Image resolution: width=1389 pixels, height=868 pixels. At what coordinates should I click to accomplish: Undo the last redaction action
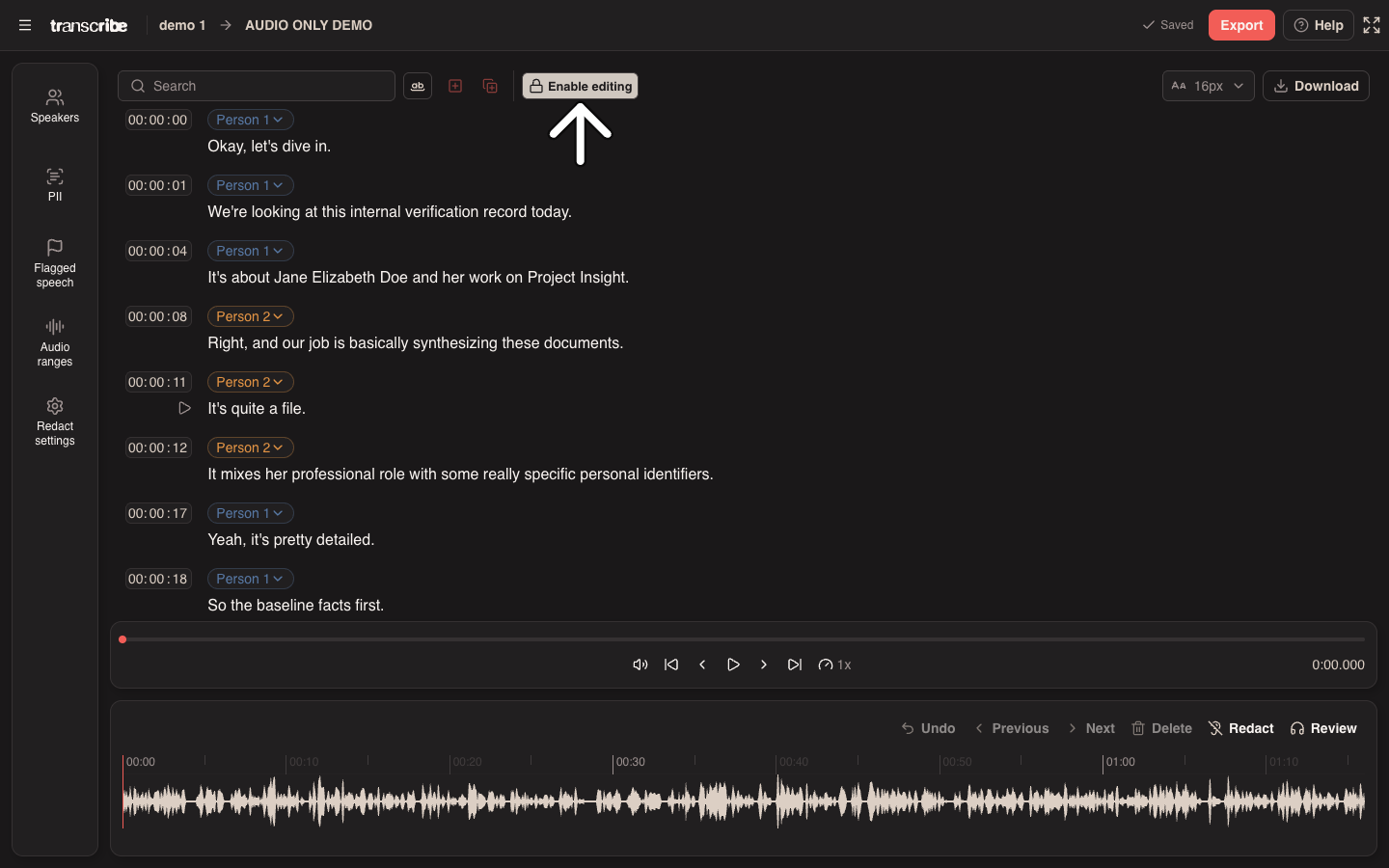click(928, 728)
